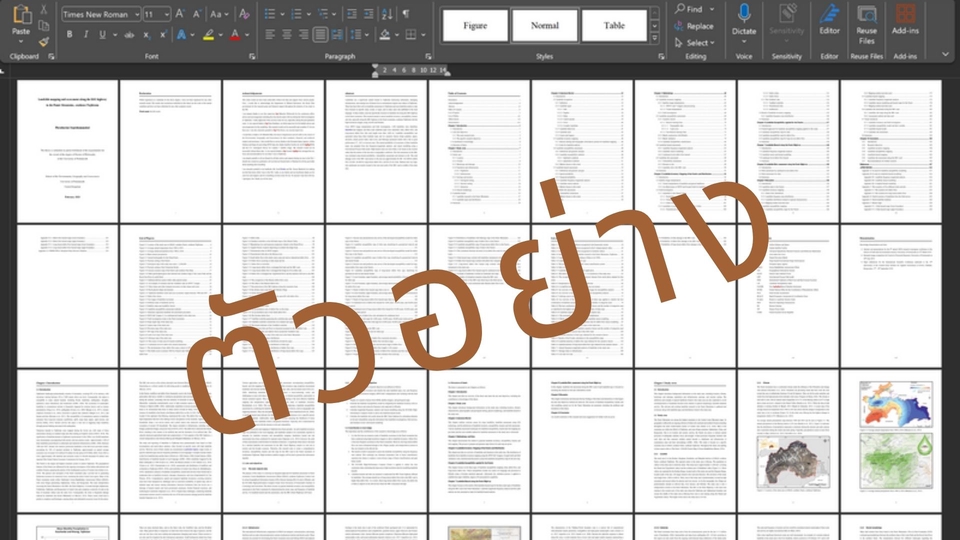The height and width of the screenshot is (540, 960).
Task: Apply yellow text highlight color
Action: click(x=209, y=35)
